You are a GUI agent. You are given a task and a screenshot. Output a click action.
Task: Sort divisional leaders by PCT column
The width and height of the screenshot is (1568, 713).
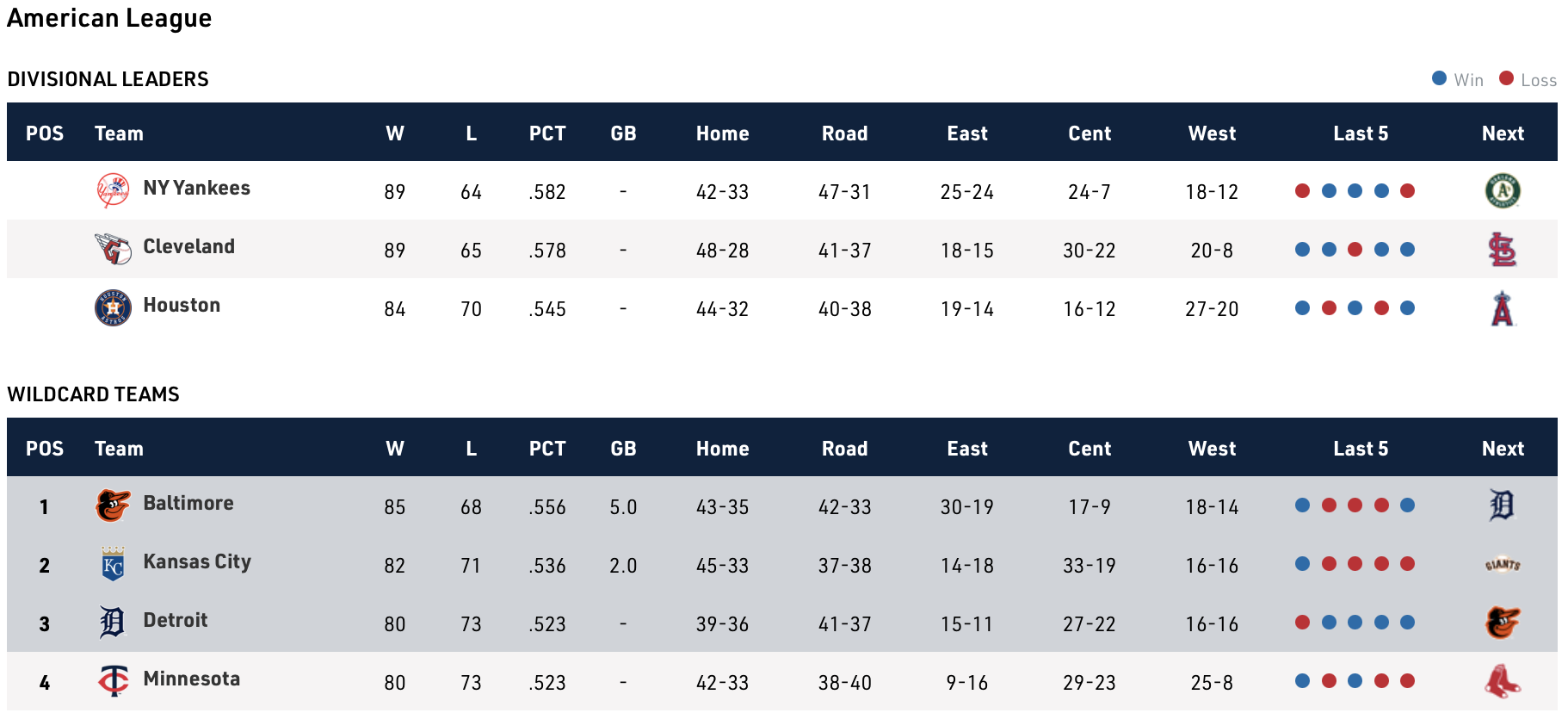point(547,133)
